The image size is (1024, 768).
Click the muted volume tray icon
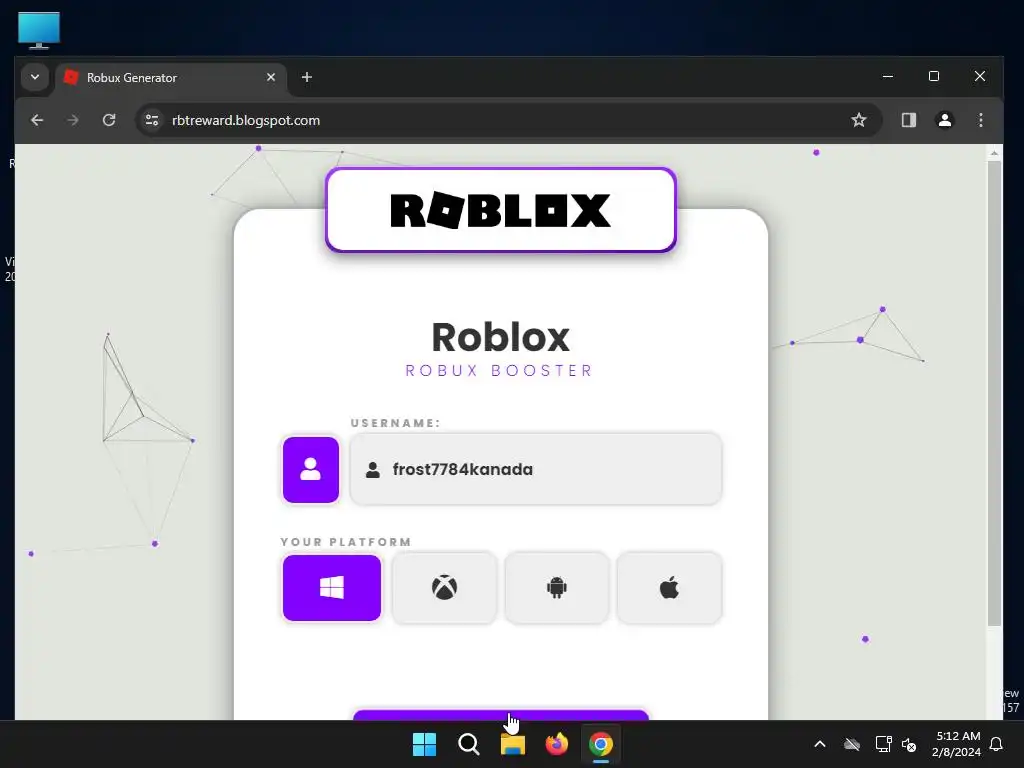tap(909, 744)
